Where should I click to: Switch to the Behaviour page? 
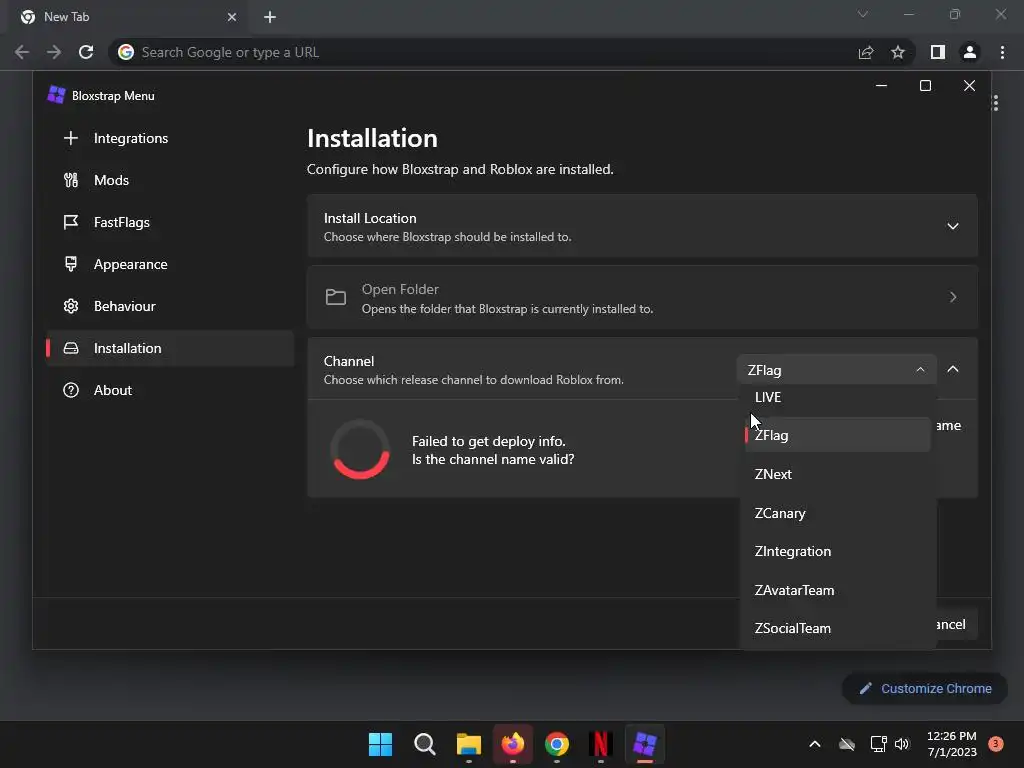[x=170, y=306]
